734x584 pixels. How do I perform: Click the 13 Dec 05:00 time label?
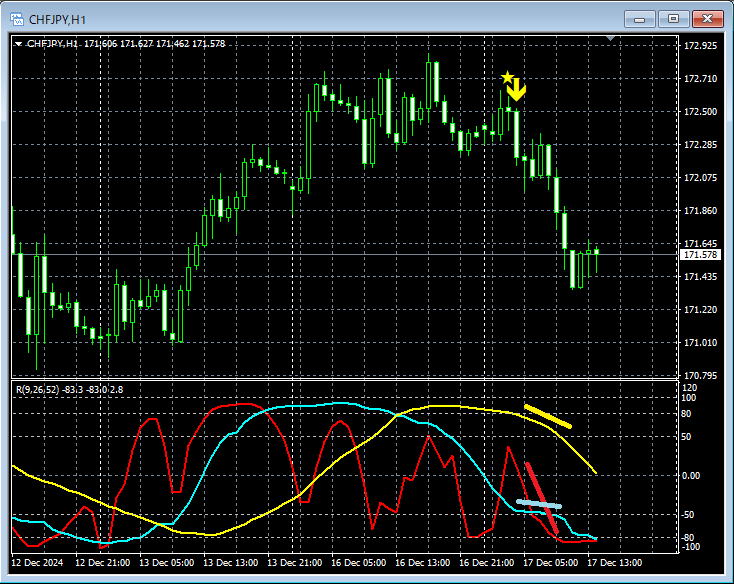pyautogui.click(x=167, y=562)
